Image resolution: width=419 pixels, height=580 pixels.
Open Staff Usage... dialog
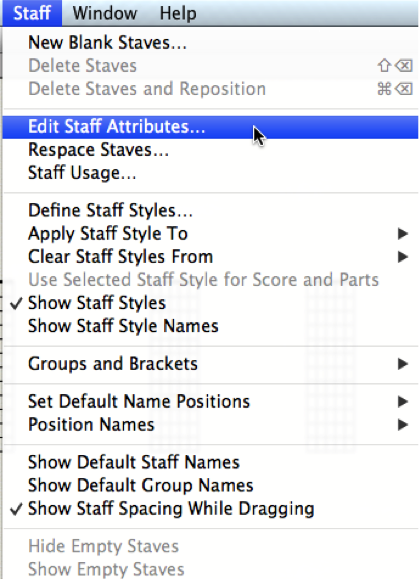[210, 173]
